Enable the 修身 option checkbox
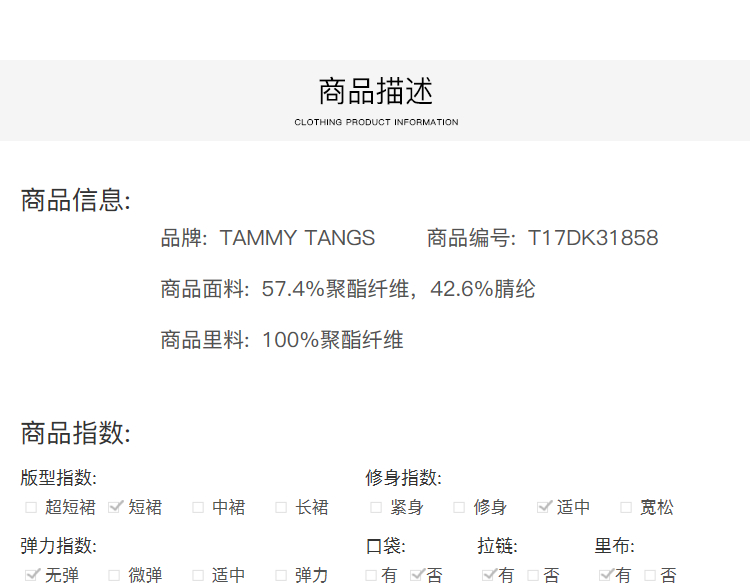This screenshot has width=750, height=587. coord(459,507)
